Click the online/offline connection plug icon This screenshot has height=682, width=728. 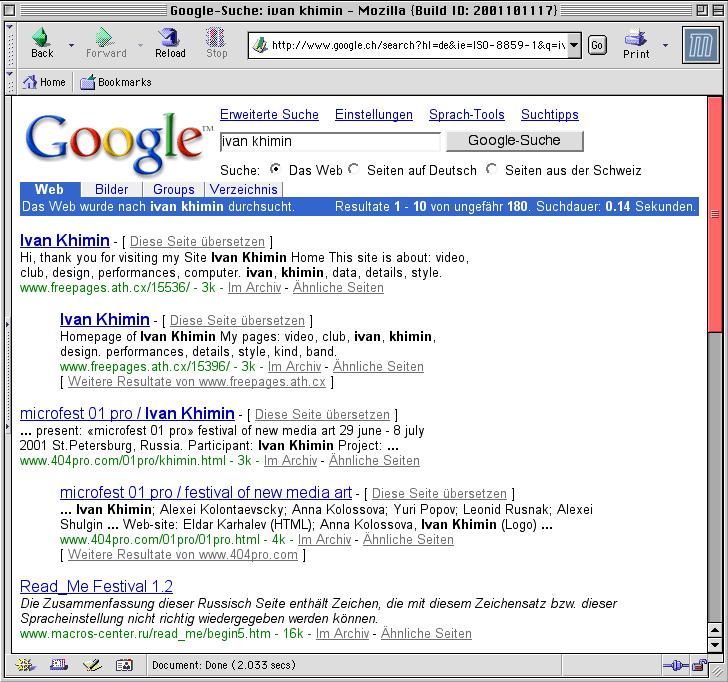click(x=677, y=666)
